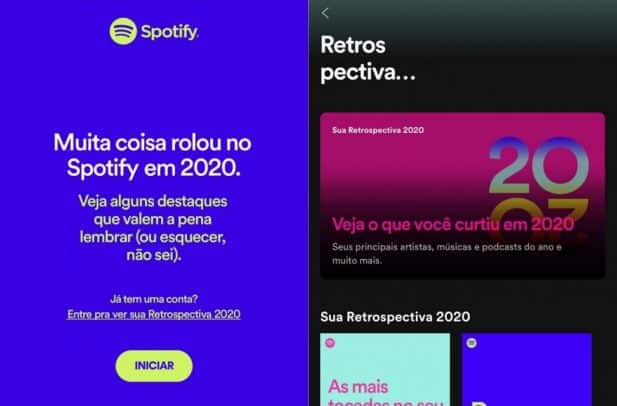Click the 'Sua Retrospectiva 2020' banner label
Image resolution: width=617 pixels, height=406 pixels.
pyautogui.click(x=378, y=130)
